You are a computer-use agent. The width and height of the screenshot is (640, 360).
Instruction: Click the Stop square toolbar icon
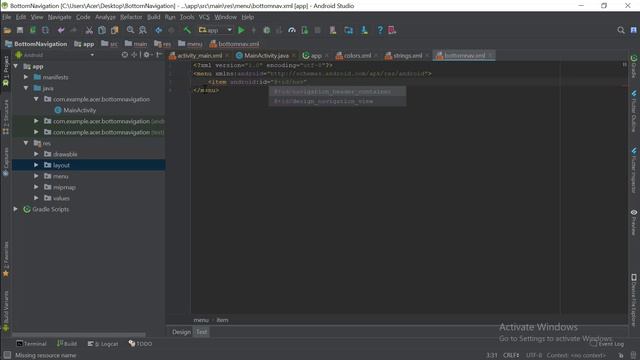pos(317,30)
